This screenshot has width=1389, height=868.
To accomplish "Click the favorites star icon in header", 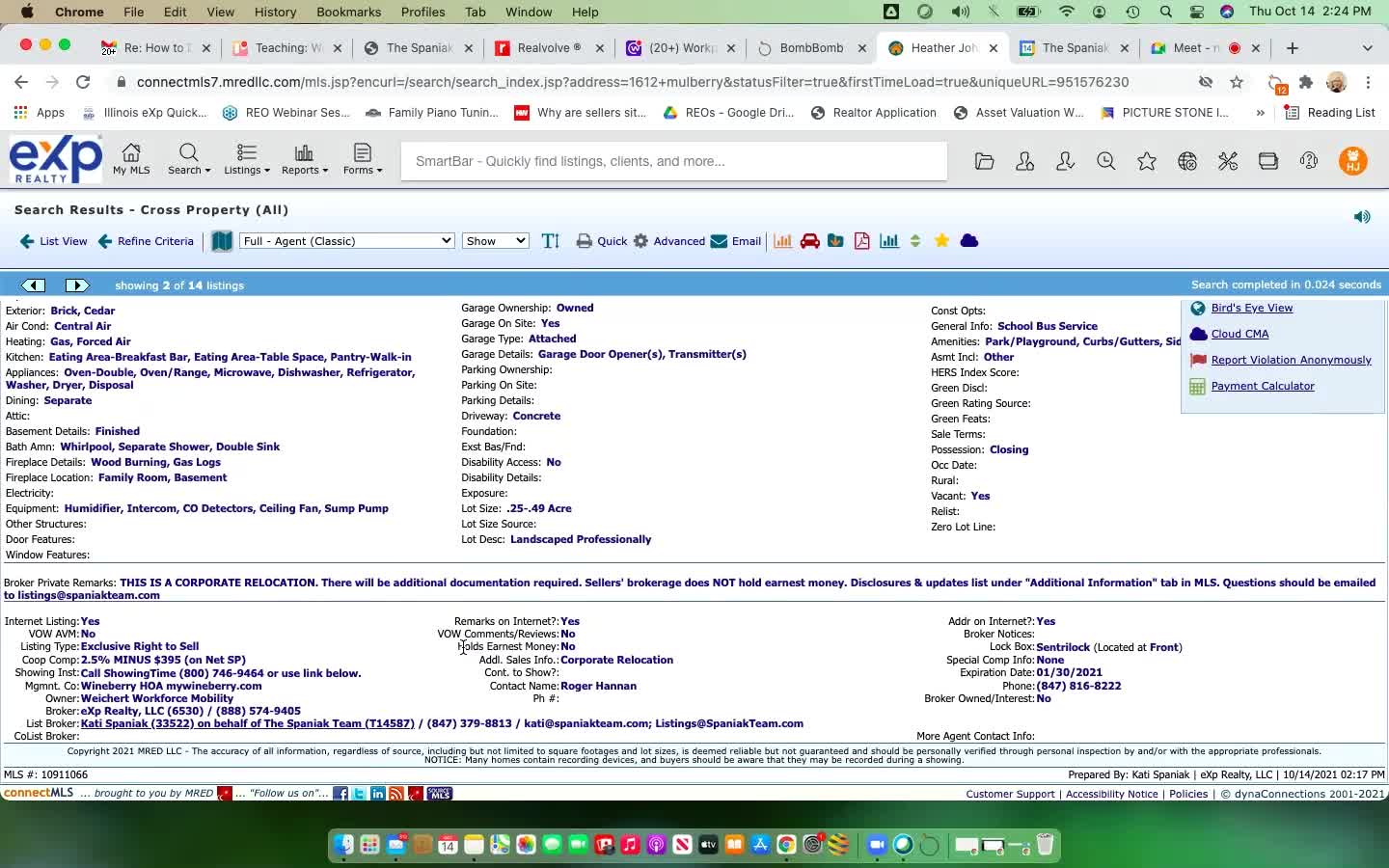I will (1146, 161).
